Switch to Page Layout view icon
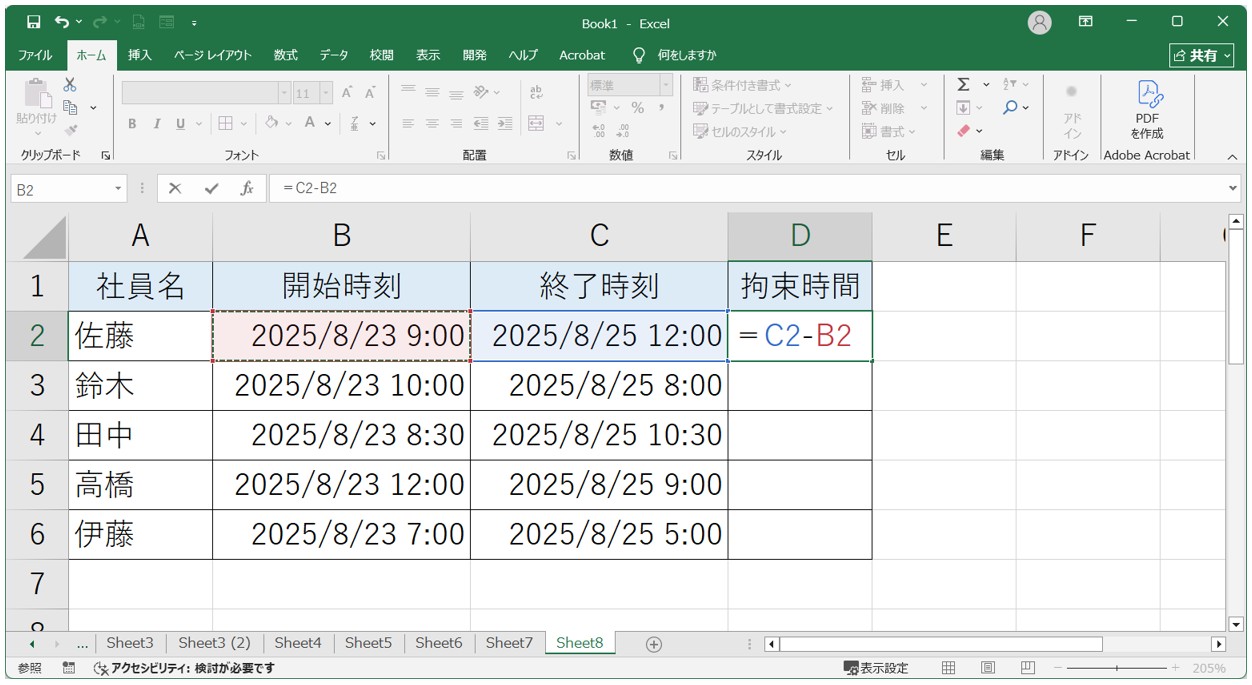This screenshot has width=1252, height=685. [x=987, y=668]
